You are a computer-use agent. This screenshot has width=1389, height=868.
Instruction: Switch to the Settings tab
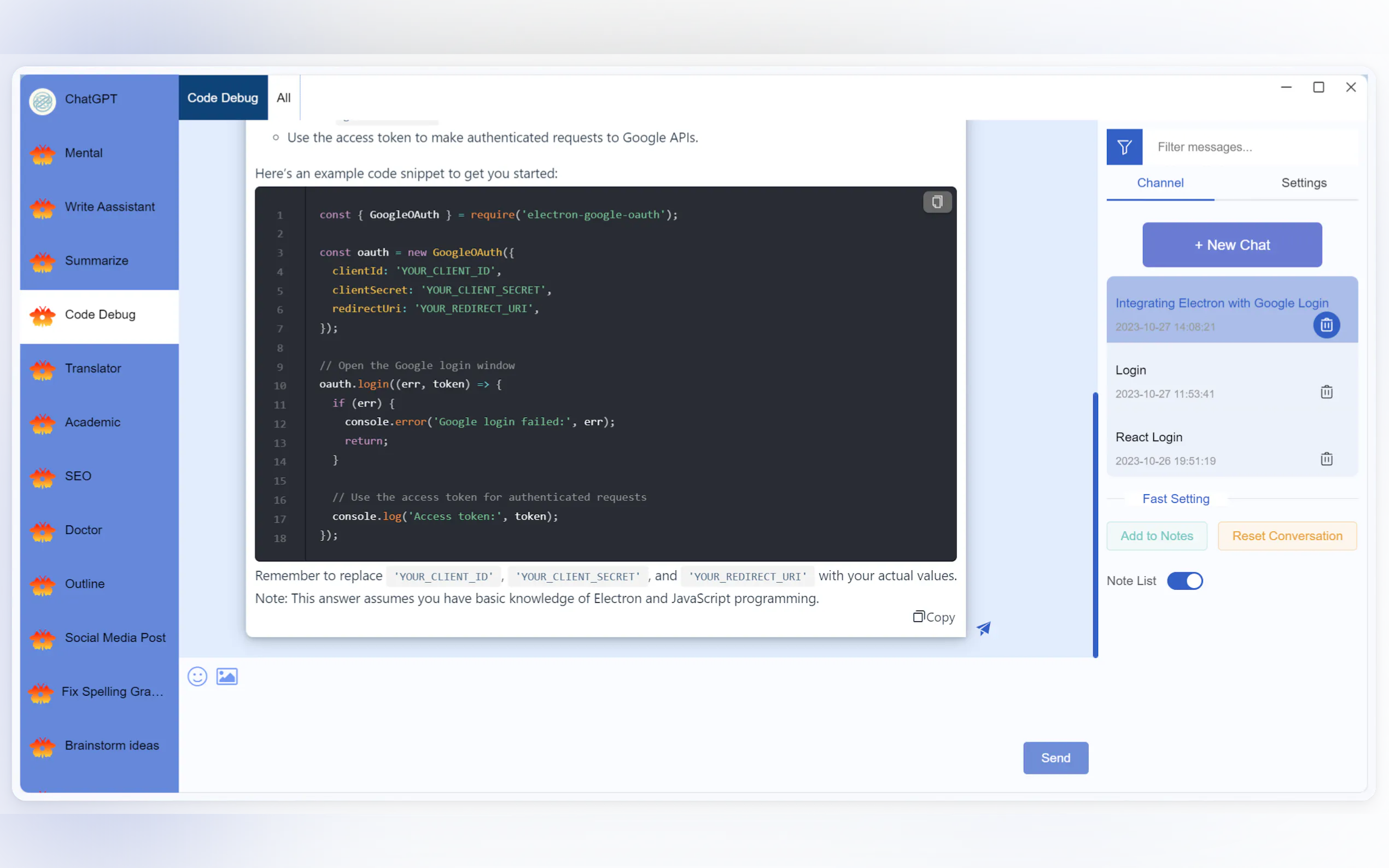point(1304,183)
